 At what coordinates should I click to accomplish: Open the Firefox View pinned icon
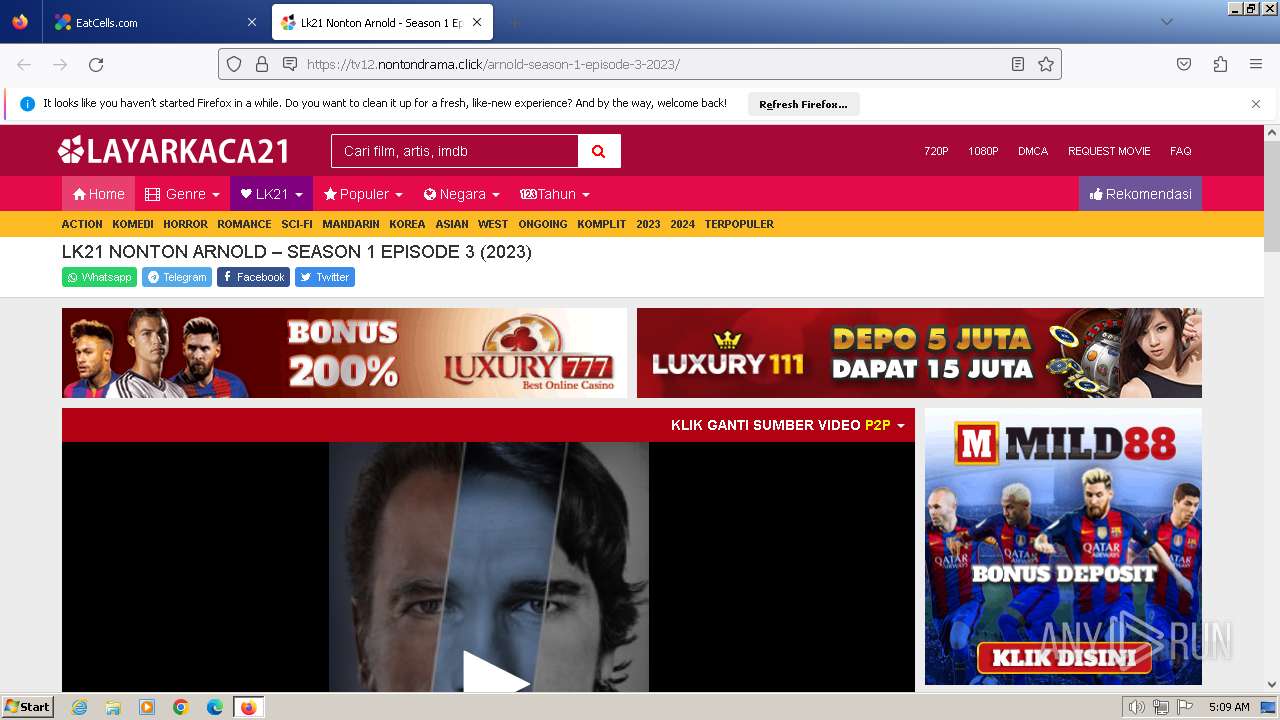pyautogui.click(x=20, y=22)
